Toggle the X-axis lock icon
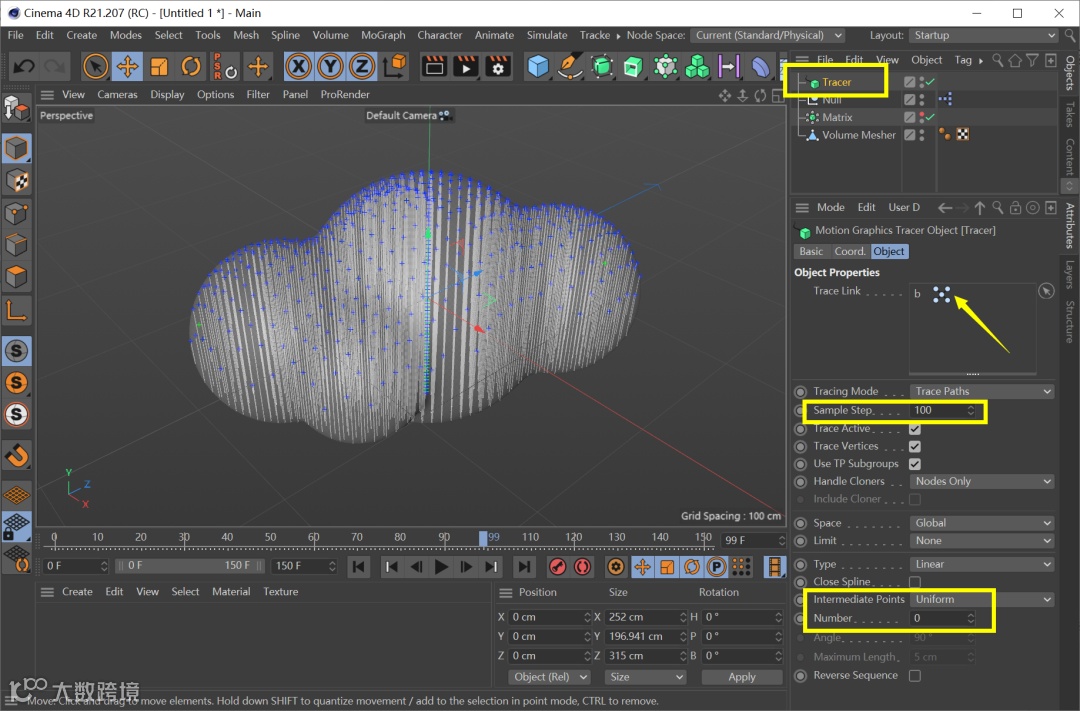 (297, 67)
